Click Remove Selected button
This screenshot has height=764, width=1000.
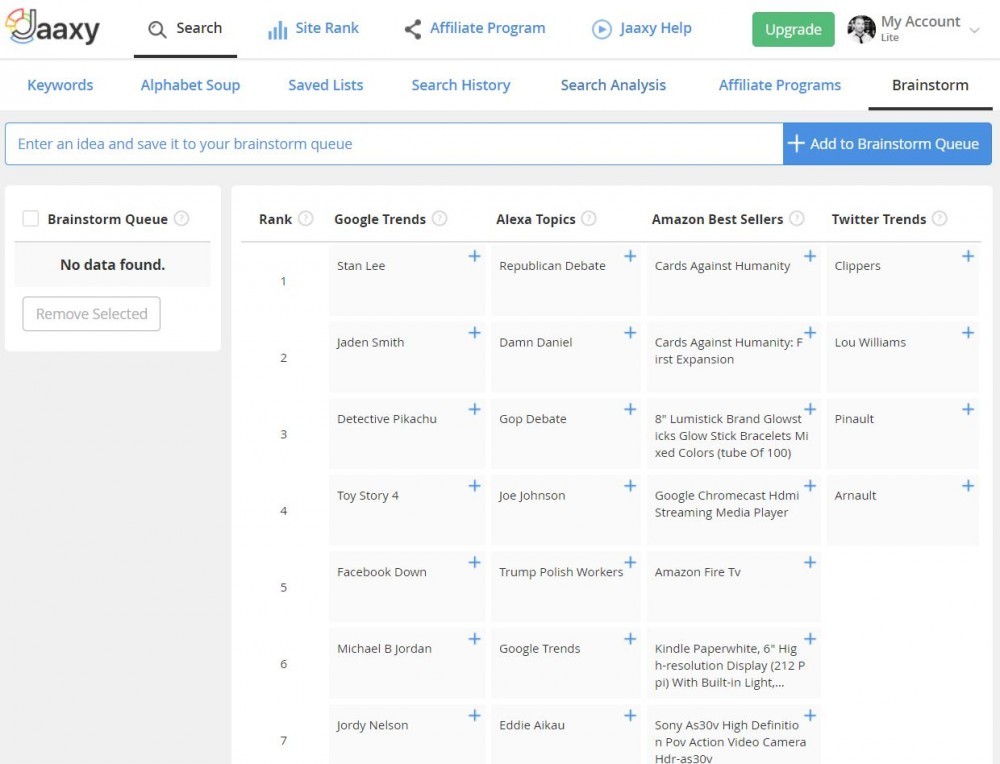click(x=91, y=314)
